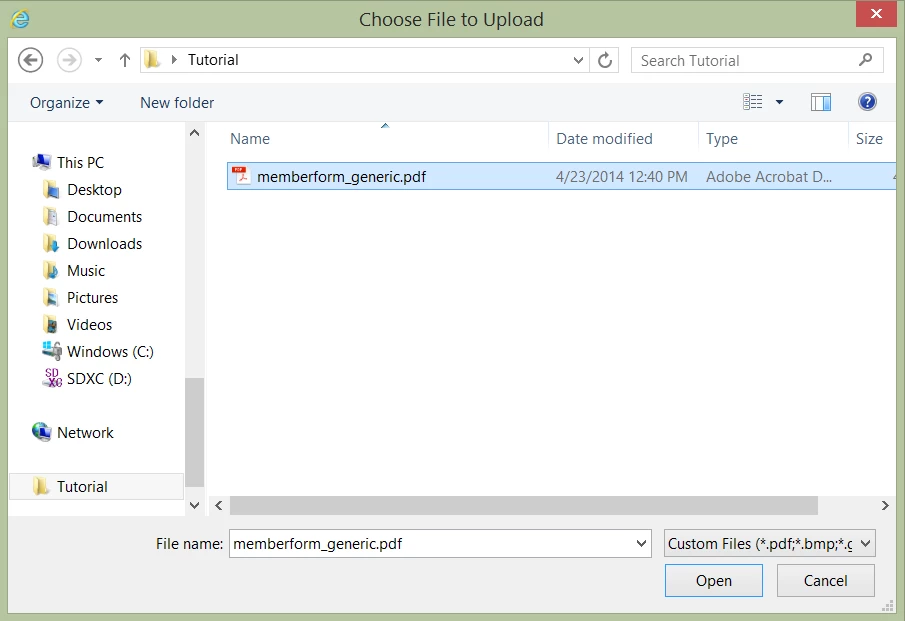Click the Forward navigation arrow
Image resolution: width=905 pixels, height=621 pixels.
69,60
